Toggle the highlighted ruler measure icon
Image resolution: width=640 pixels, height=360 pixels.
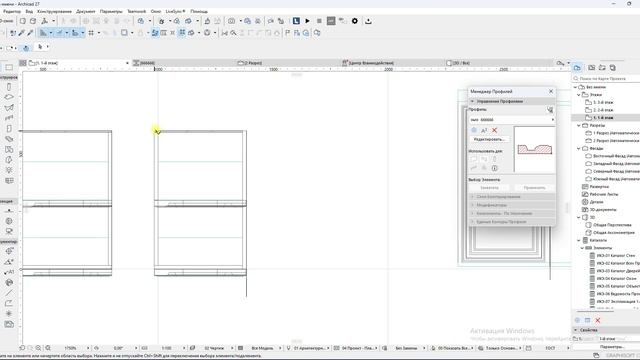click(75, 33)
